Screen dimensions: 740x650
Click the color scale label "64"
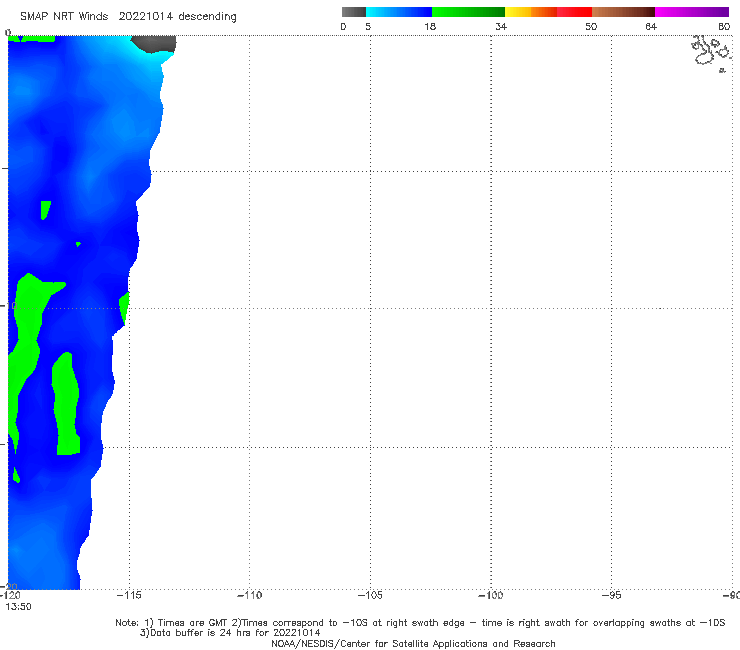point(651,26)
